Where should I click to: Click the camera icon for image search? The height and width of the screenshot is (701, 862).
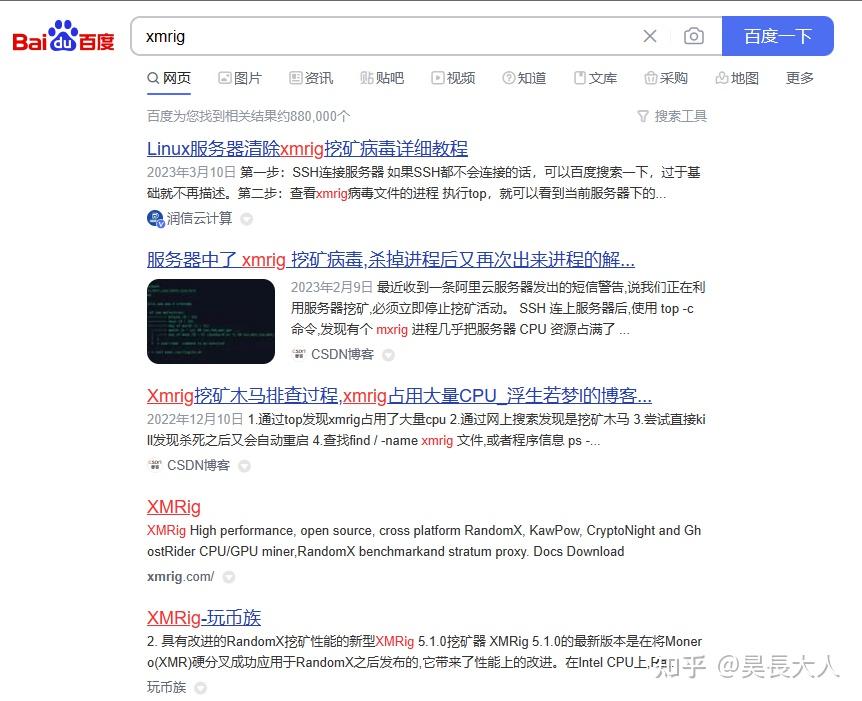pyautogui.click(x=694, y=36)
